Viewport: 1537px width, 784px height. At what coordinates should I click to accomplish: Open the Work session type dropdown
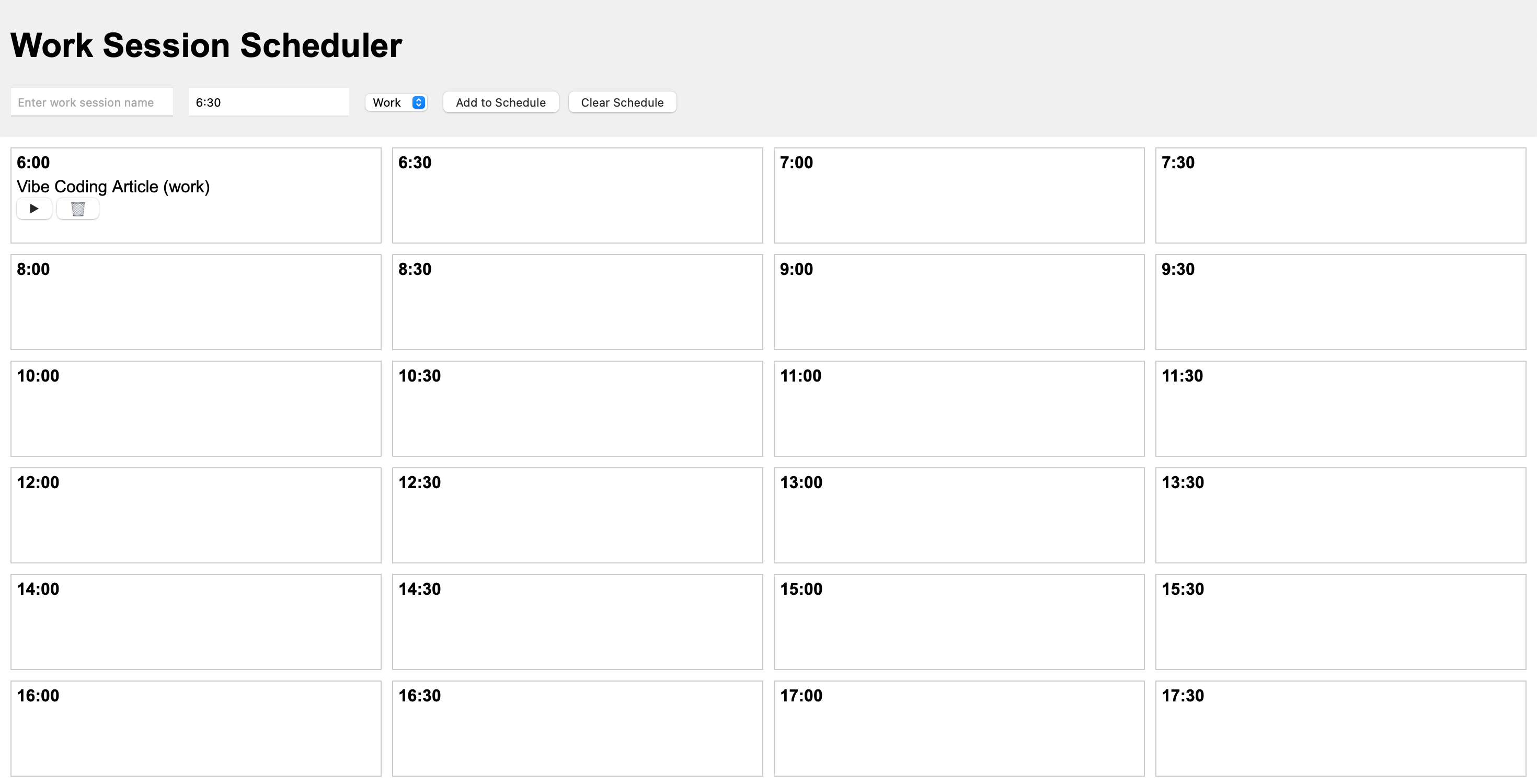click(x=396, y=102)
